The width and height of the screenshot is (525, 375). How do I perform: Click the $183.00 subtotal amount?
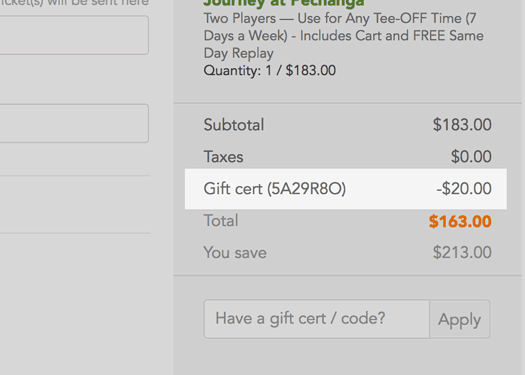[x=462, y=125]
